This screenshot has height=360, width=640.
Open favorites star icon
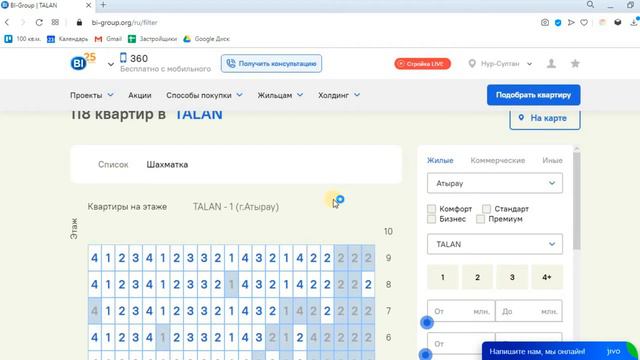tap(575, 64)
